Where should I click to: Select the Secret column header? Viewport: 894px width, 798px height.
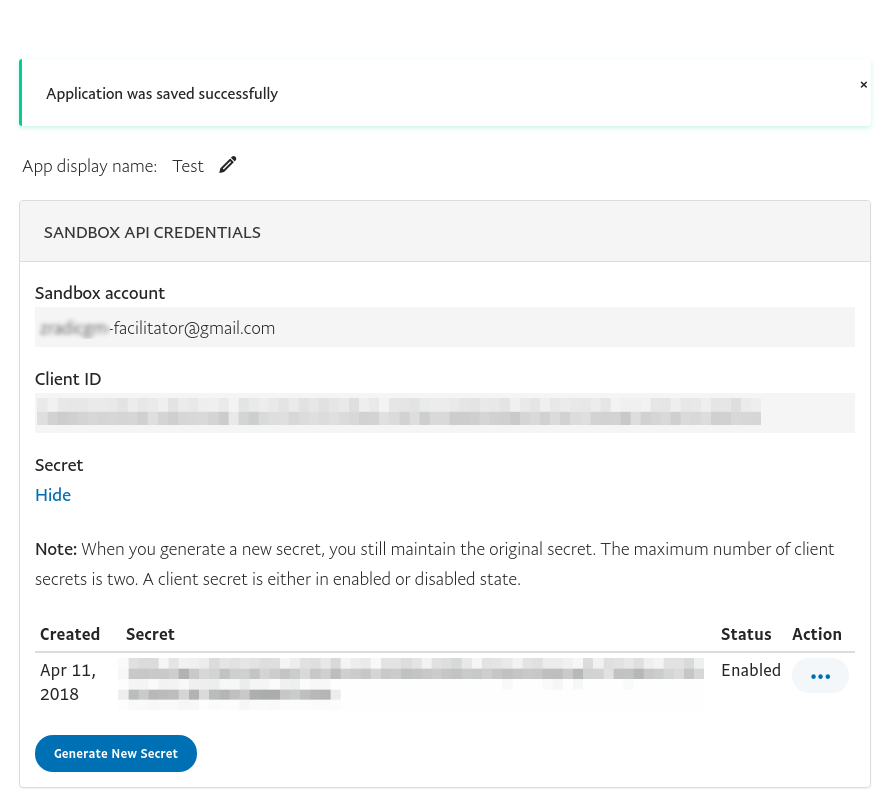tap(150, 634)
